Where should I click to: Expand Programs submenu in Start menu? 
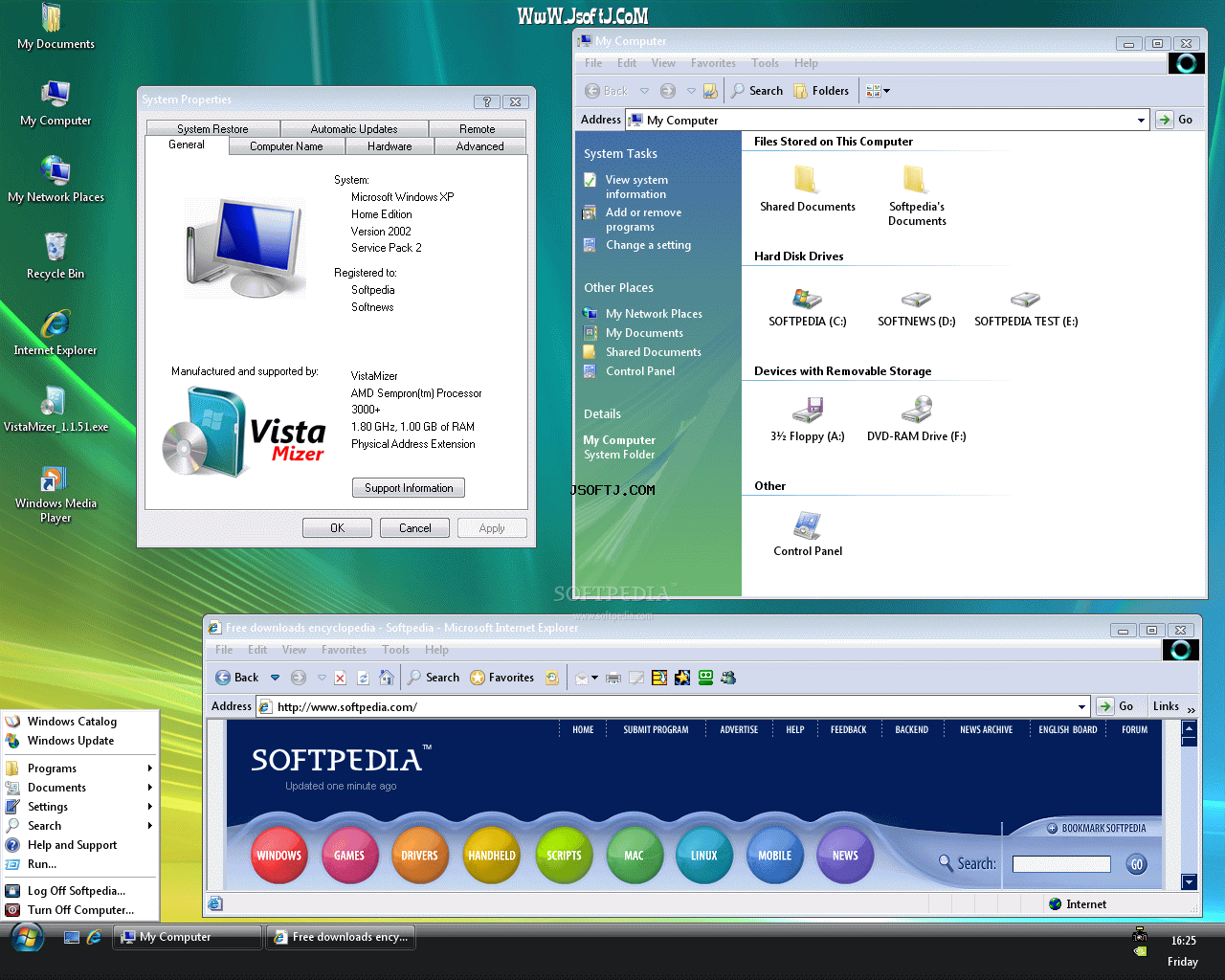coord(78,768)
